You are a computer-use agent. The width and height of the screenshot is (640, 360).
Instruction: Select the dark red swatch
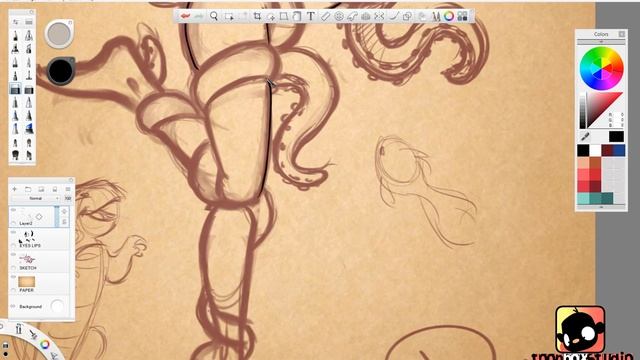[607, 151]
